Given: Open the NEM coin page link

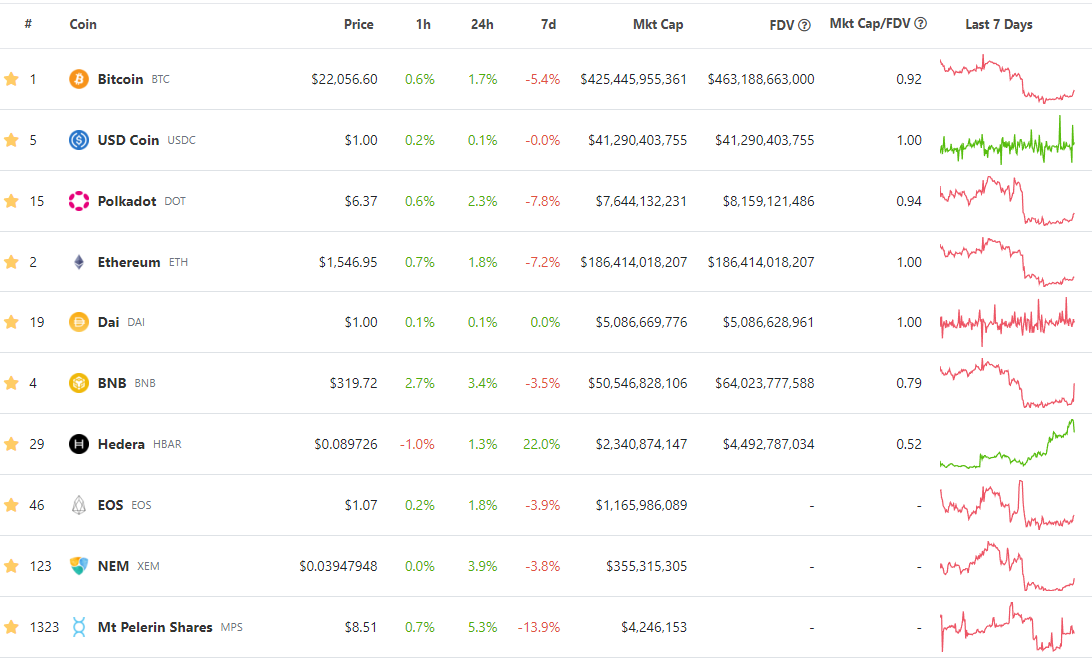Looking at the screenshot, I should click(113, 566).
